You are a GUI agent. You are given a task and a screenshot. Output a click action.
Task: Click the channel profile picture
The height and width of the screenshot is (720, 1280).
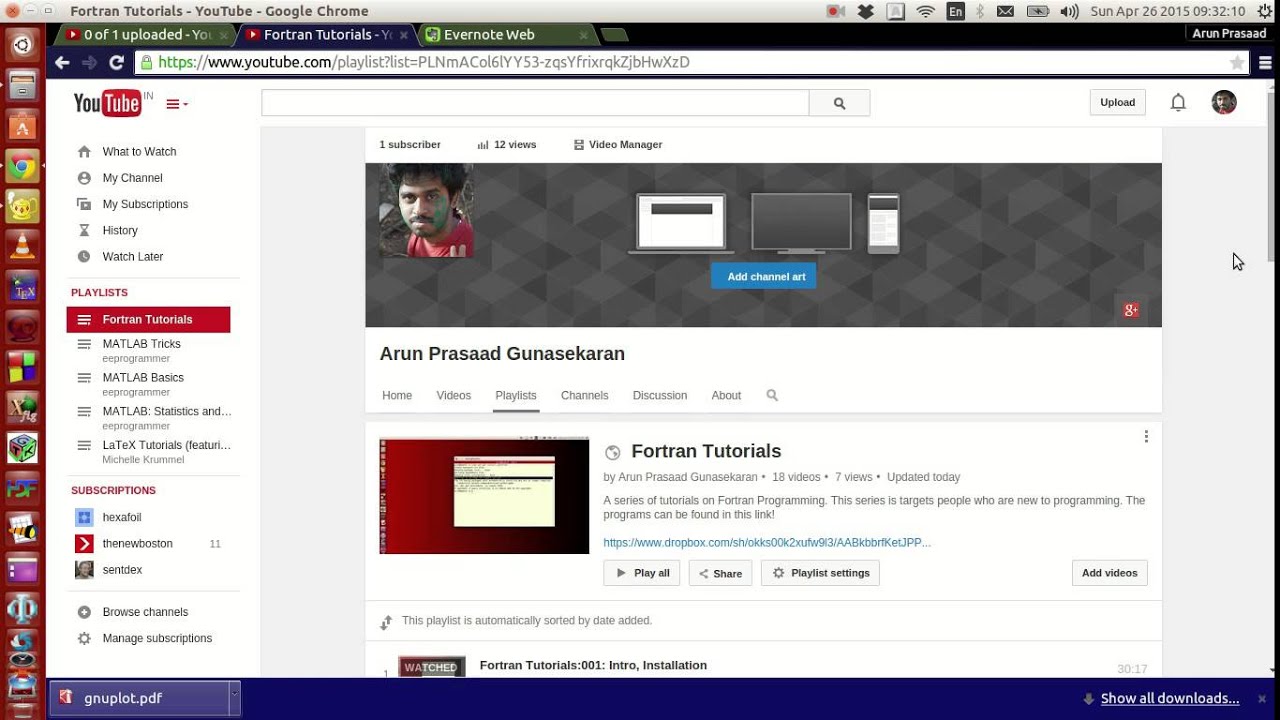tap(426, 210)
